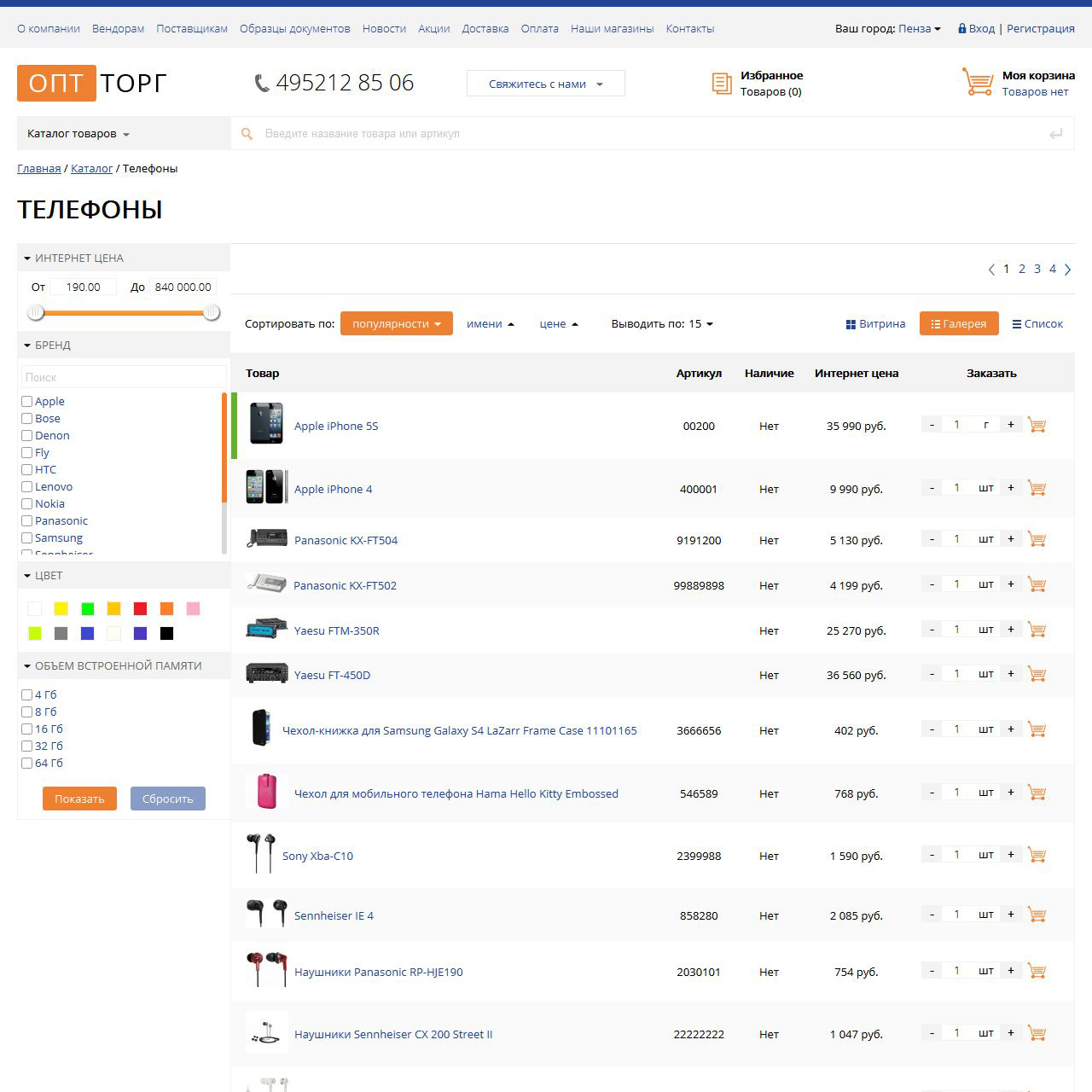Click the Favorites list icon in header
This screenshot has height=1092, width=1092.
(x=722, y=83)
